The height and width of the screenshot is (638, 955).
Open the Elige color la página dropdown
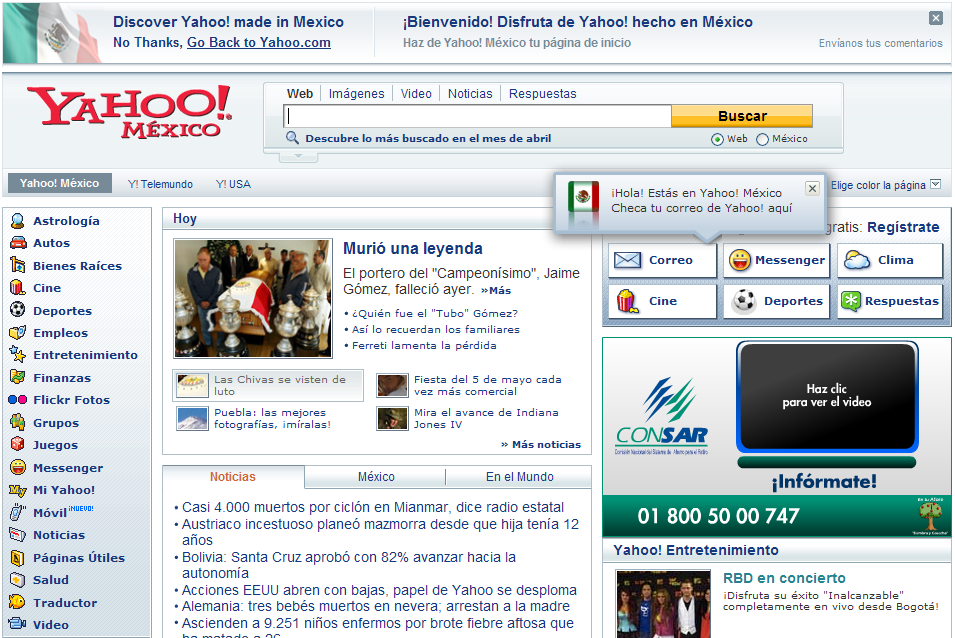pos(936,184)
